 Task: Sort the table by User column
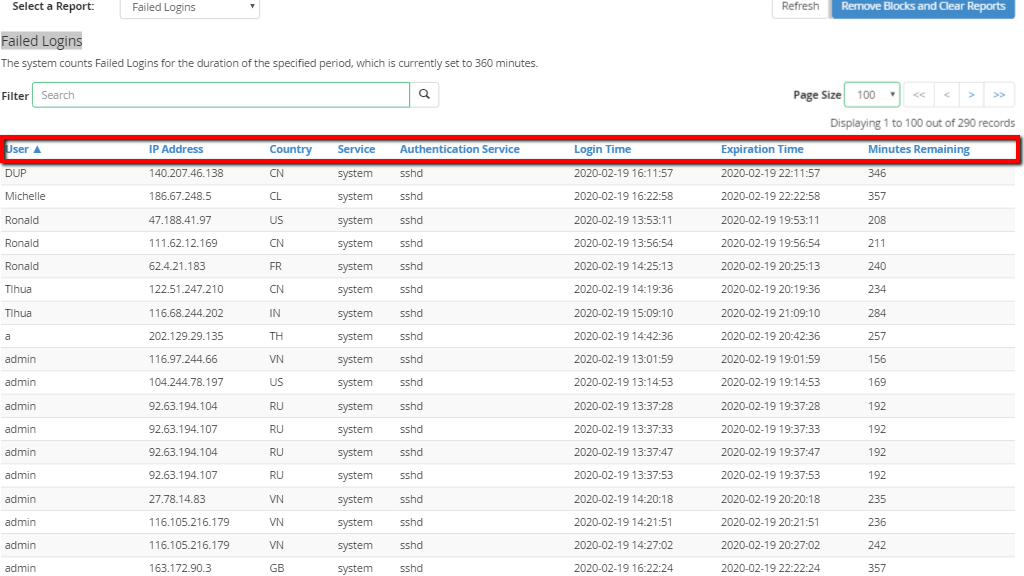click(x=23, y=149)
